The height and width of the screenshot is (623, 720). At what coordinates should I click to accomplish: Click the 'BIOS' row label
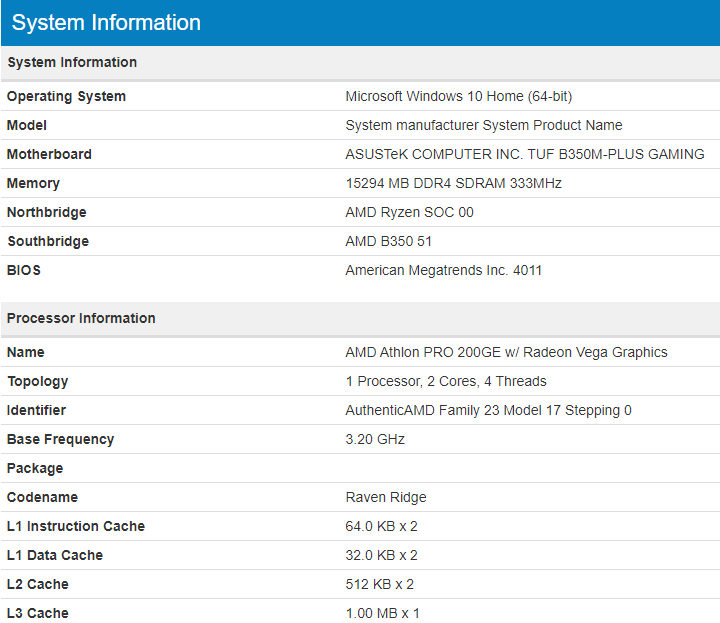pos(24,270)
